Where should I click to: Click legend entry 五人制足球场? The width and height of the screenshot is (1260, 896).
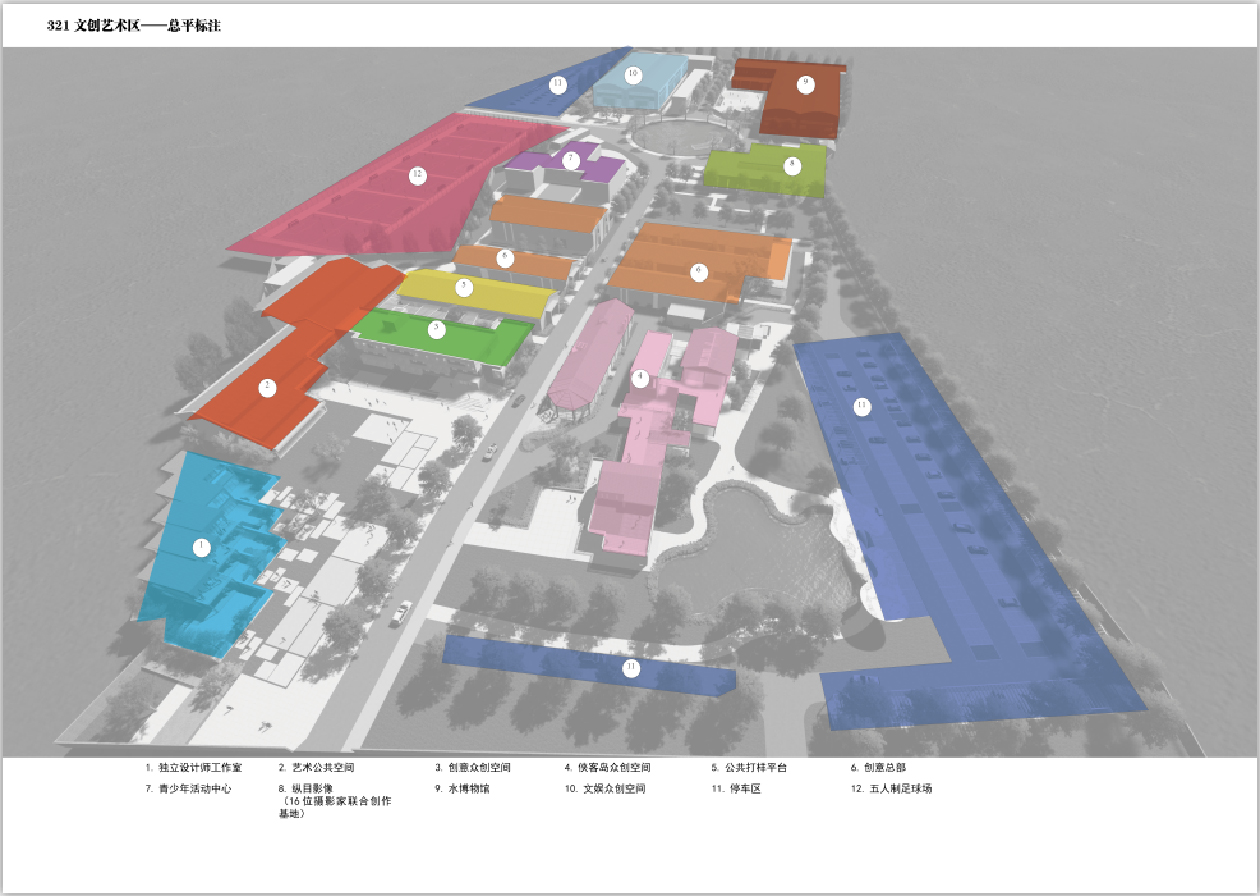point(899,789)
